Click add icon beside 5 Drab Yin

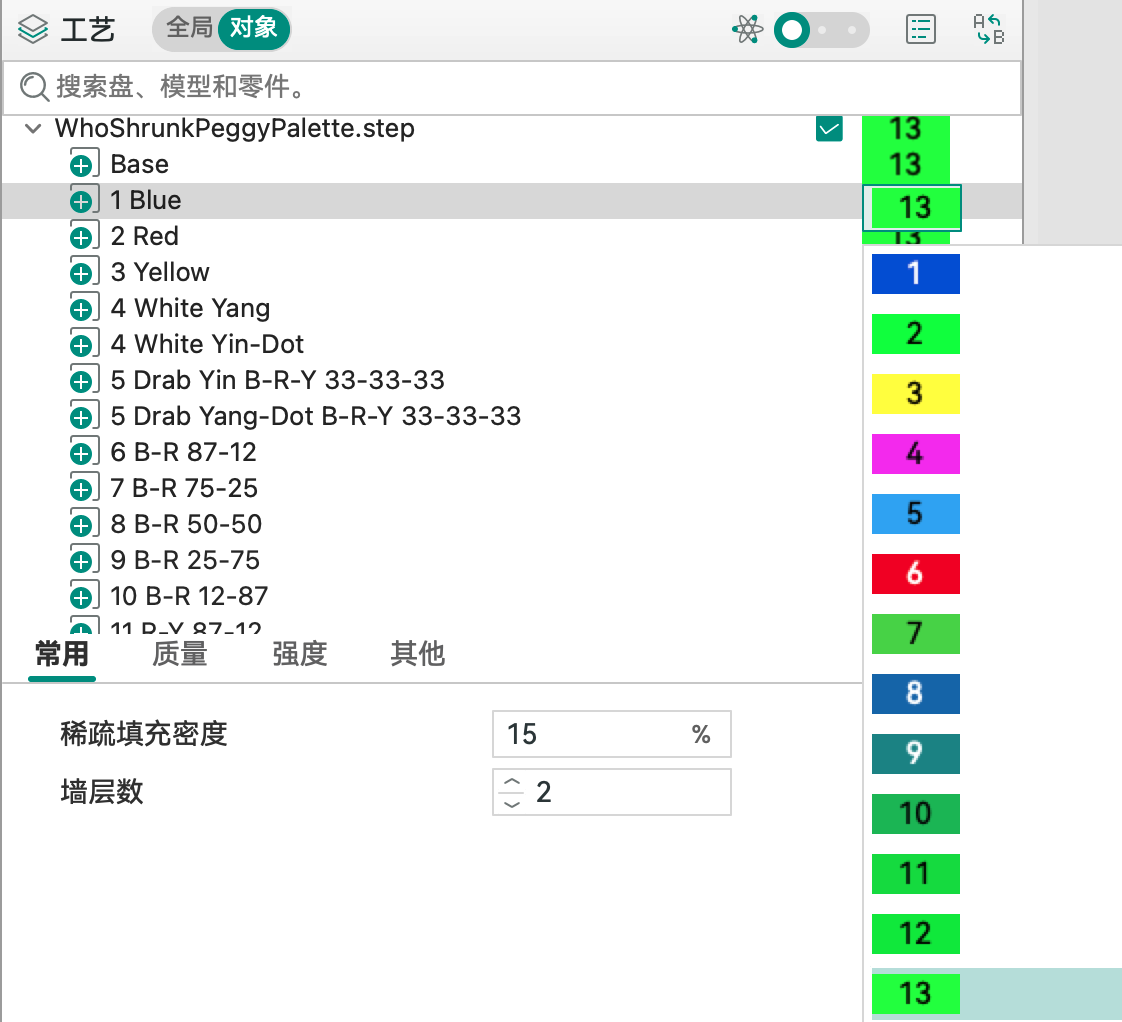pos(83,380)
